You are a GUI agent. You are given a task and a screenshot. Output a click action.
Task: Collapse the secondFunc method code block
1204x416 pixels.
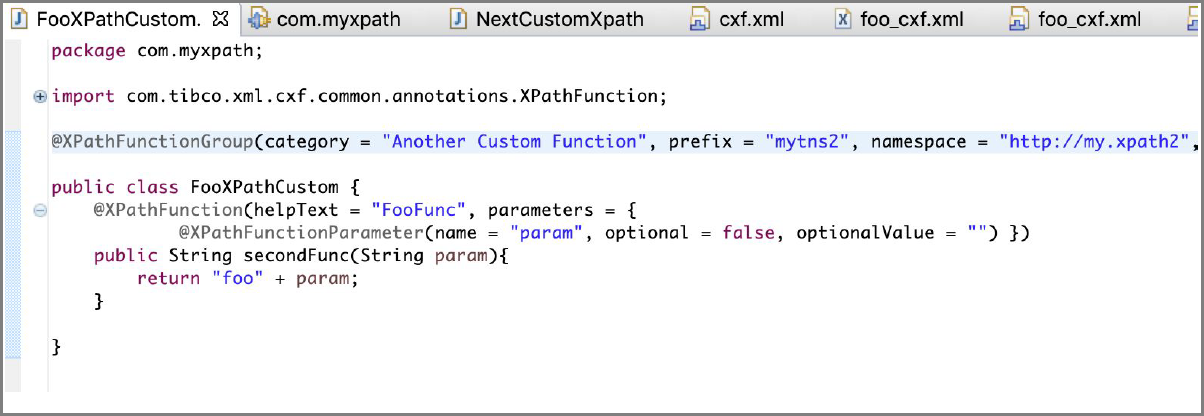(40, 210)
